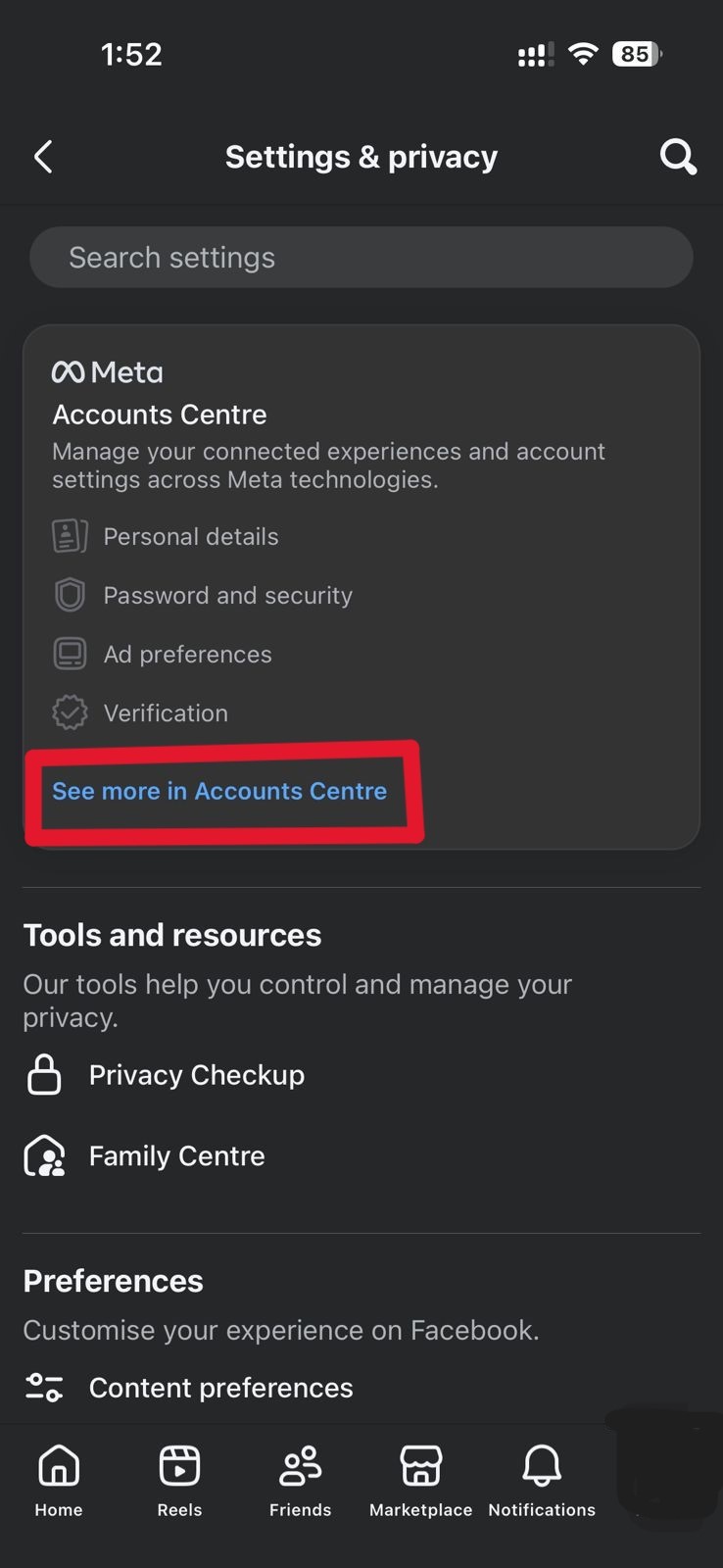
Task: Tap the back arrow icon
Action: pos(43,157)
